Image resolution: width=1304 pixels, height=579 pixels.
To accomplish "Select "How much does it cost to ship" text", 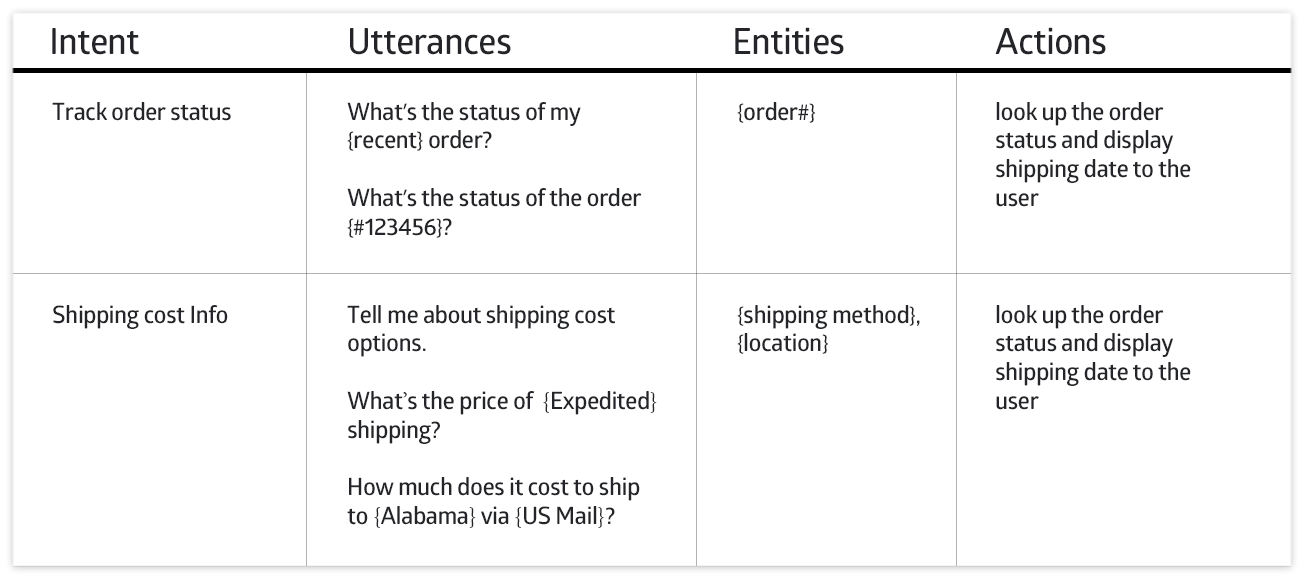I will pos(493,488).
